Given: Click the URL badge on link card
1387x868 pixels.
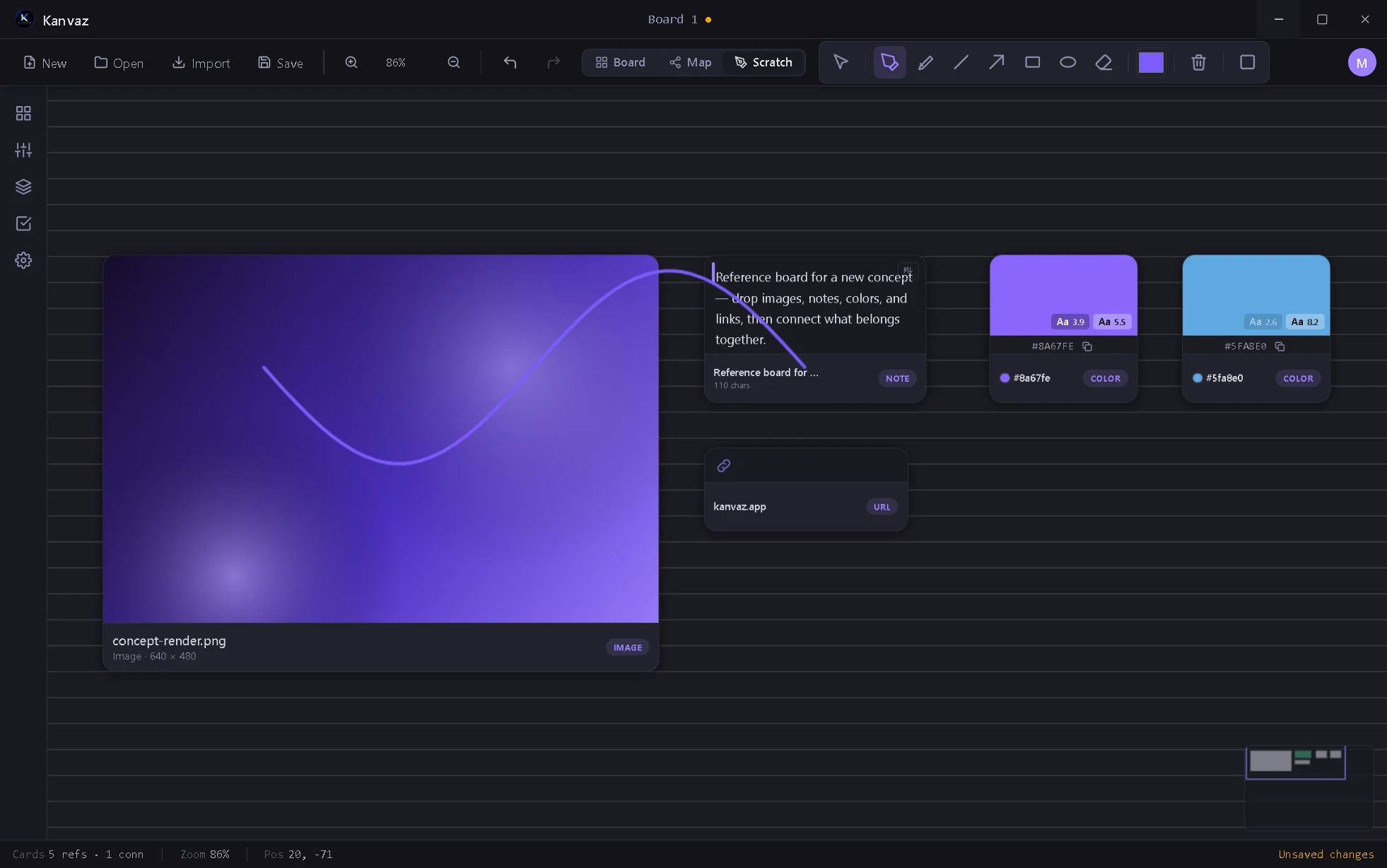Looking at the screenshot, I should [x=882, y=507].
